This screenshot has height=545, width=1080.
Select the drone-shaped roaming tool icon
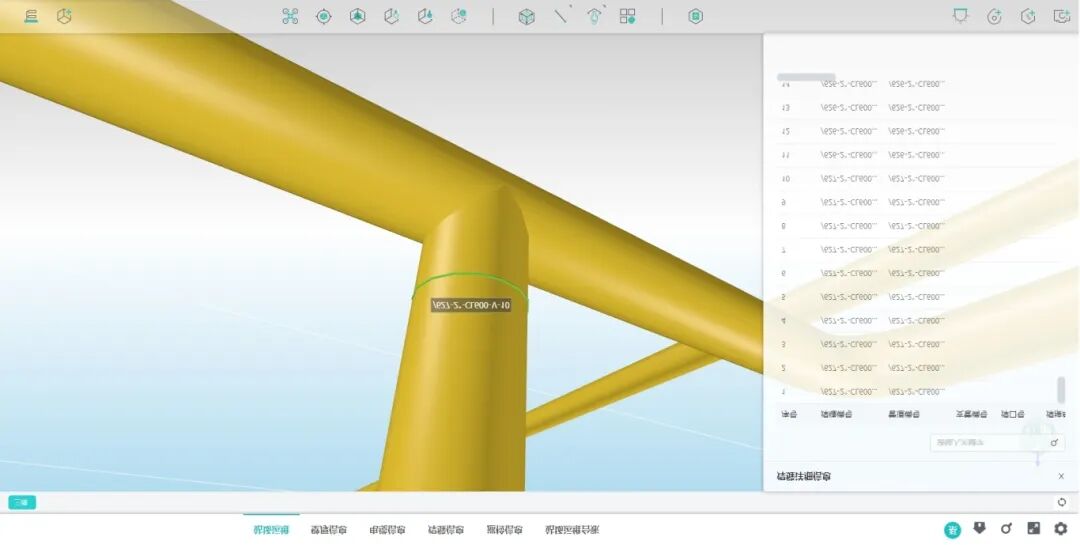coord(290,16)
